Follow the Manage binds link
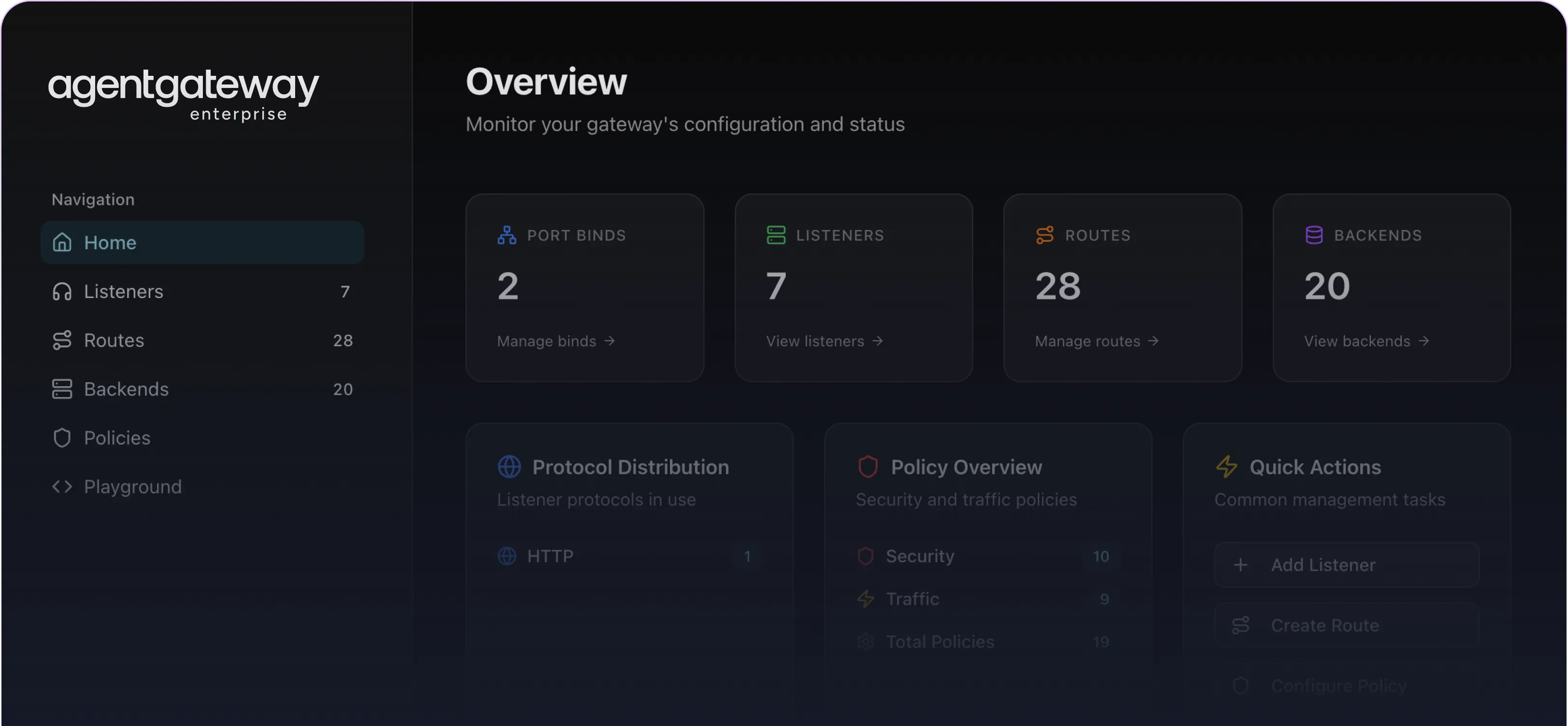The height and width of the screenshot is (726, 1568). click(x=555, y=341)
